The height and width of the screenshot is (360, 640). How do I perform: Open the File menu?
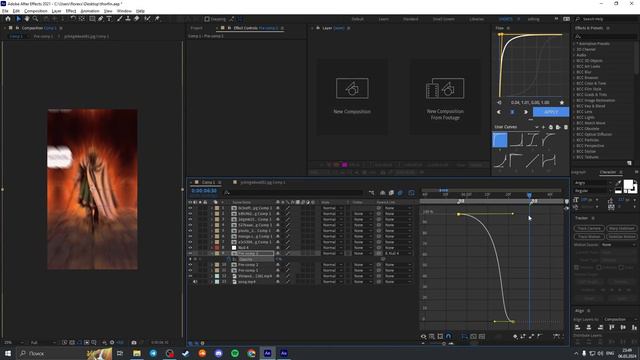pyautogui.click(x=5, y=11)
